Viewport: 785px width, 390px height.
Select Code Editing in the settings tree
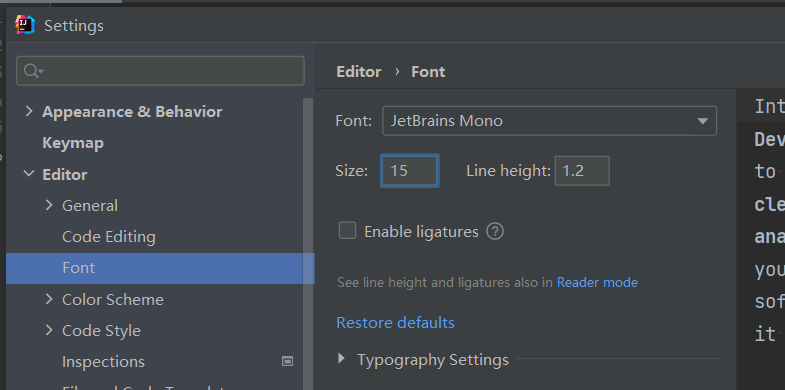[x=109, y=237]
